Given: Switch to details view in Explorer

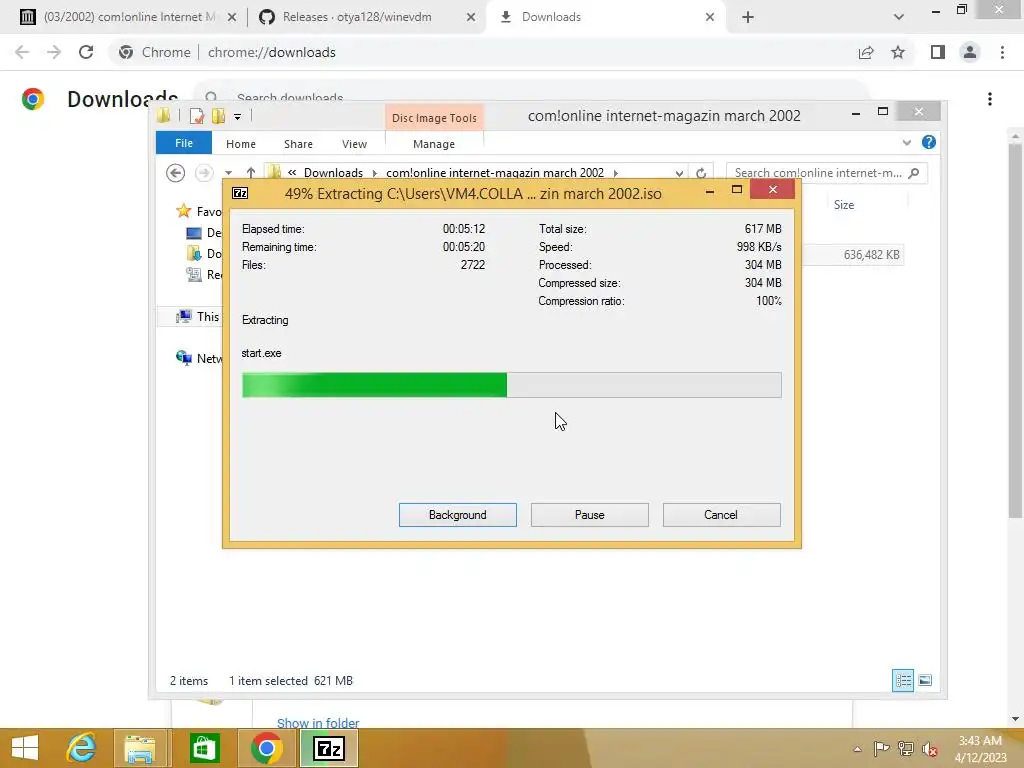Looking at the screenshot, I should pyautogui.click(x=903, y=680).
